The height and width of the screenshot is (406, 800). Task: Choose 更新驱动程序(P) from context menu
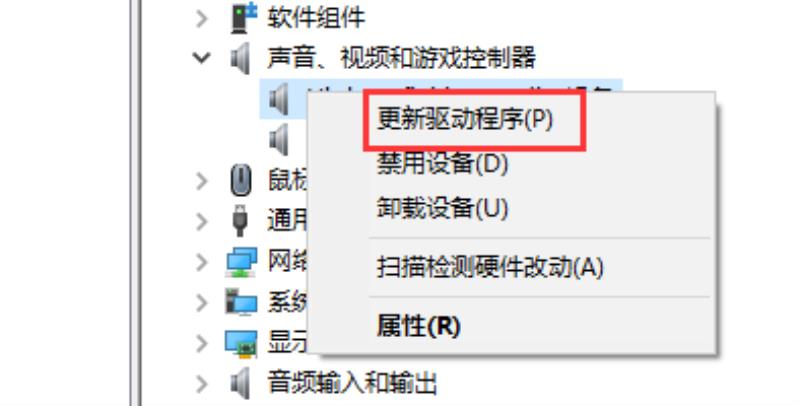click(x=465, y=120)
